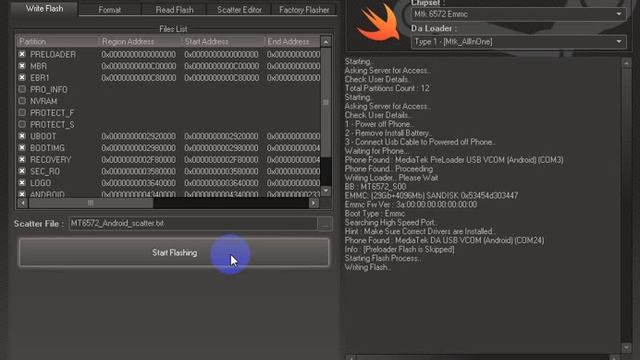This screenshot has width=640, height=360.
Task: Sort by the Partition column header
Action: click(58, 42)
